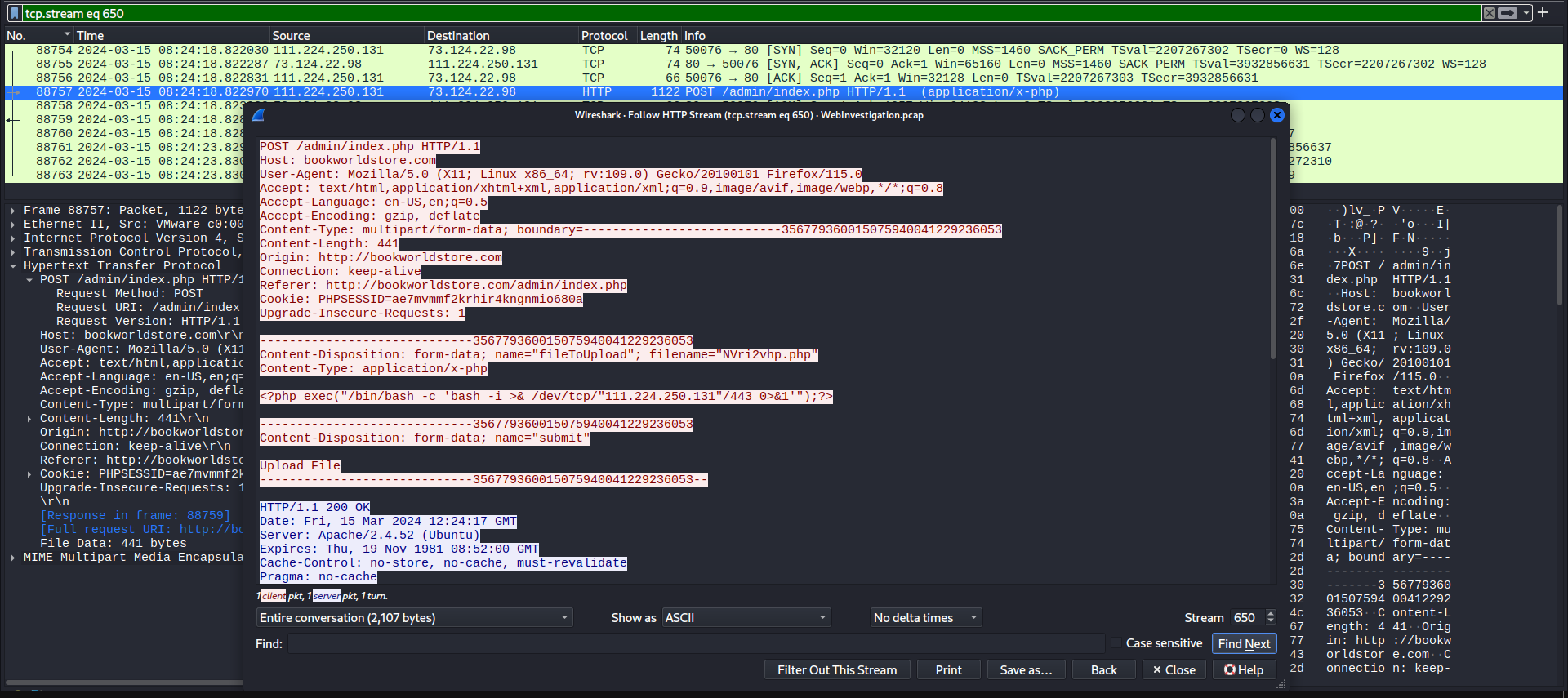
Task: Open the Entire conversation (2,107 bytes) dropdown
Action: [x=414, y=618]
